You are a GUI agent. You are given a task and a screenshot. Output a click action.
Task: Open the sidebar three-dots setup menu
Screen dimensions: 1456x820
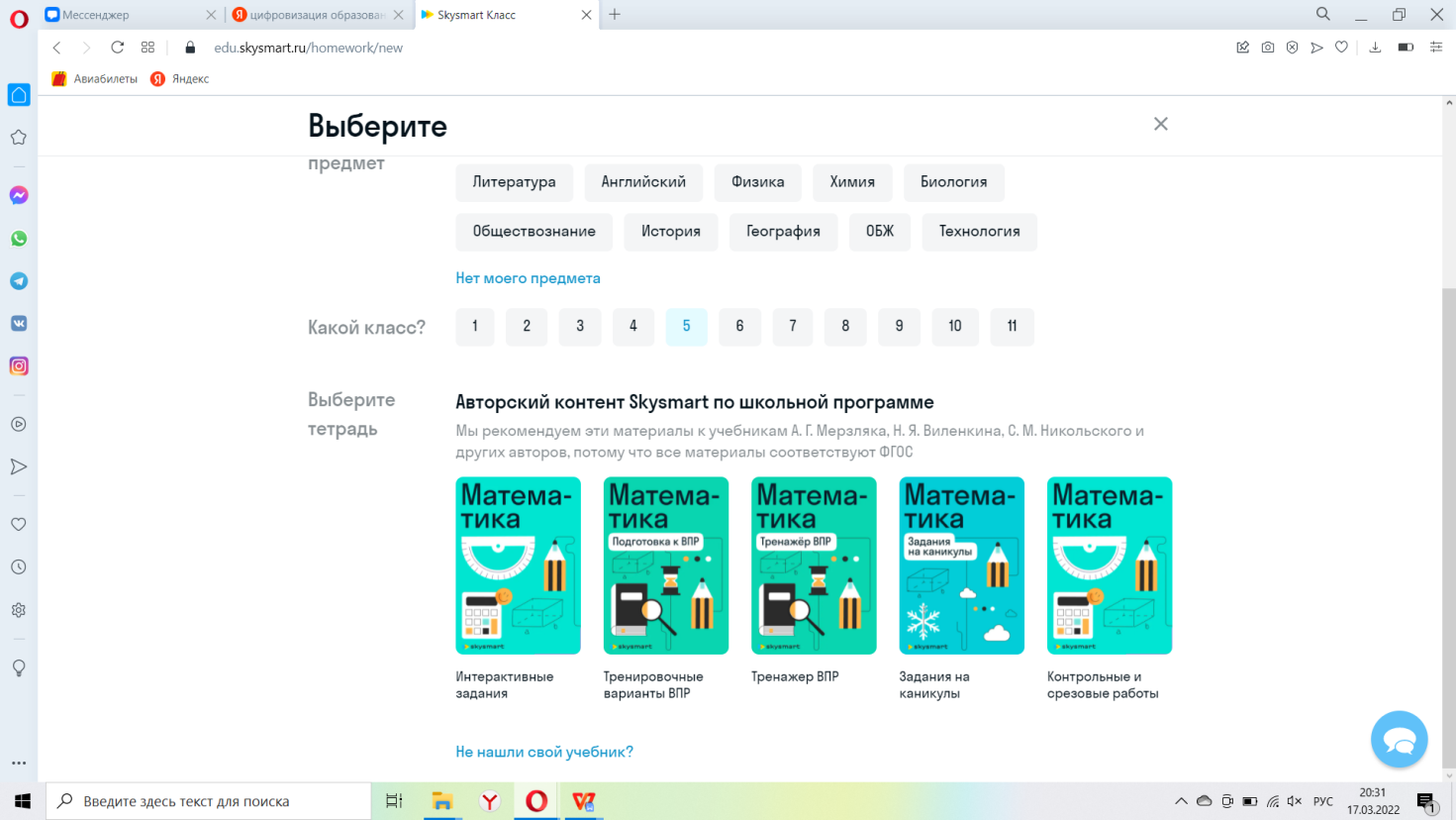[19, 763]
